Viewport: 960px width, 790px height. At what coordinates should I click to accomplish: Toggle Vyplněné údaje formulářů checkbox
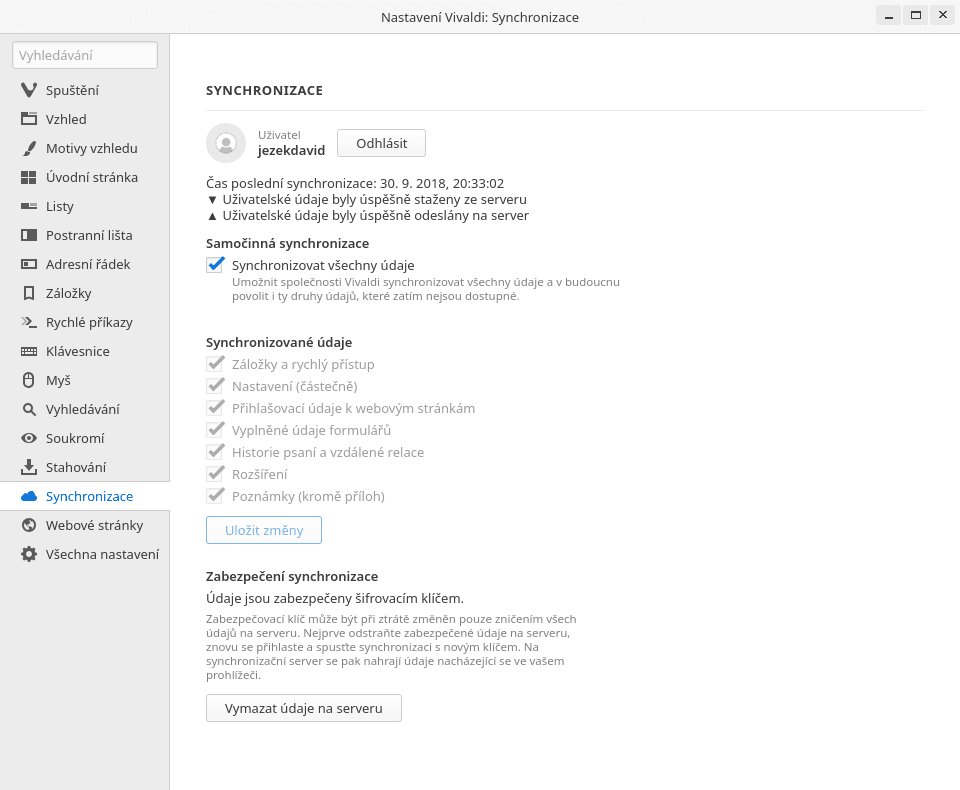(x=215, y=430)
